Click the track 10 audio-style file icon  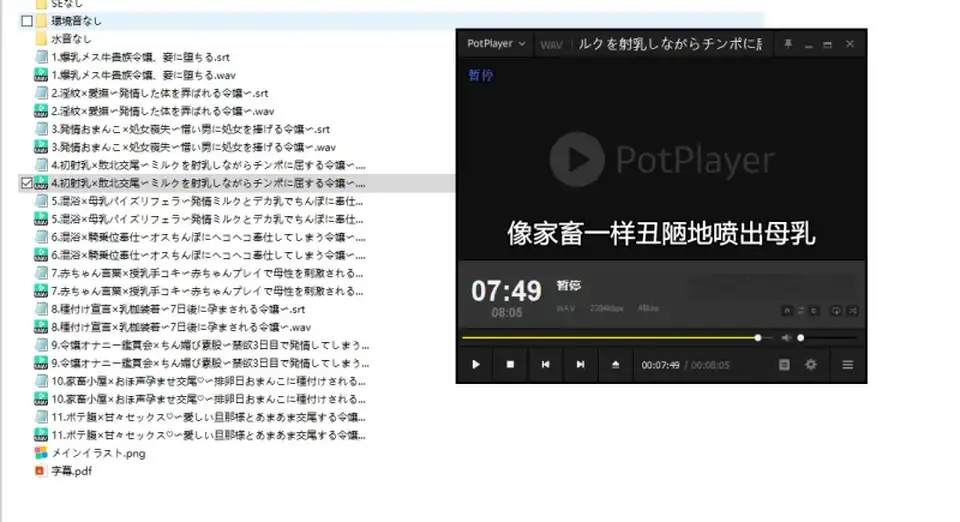point(41,399)
